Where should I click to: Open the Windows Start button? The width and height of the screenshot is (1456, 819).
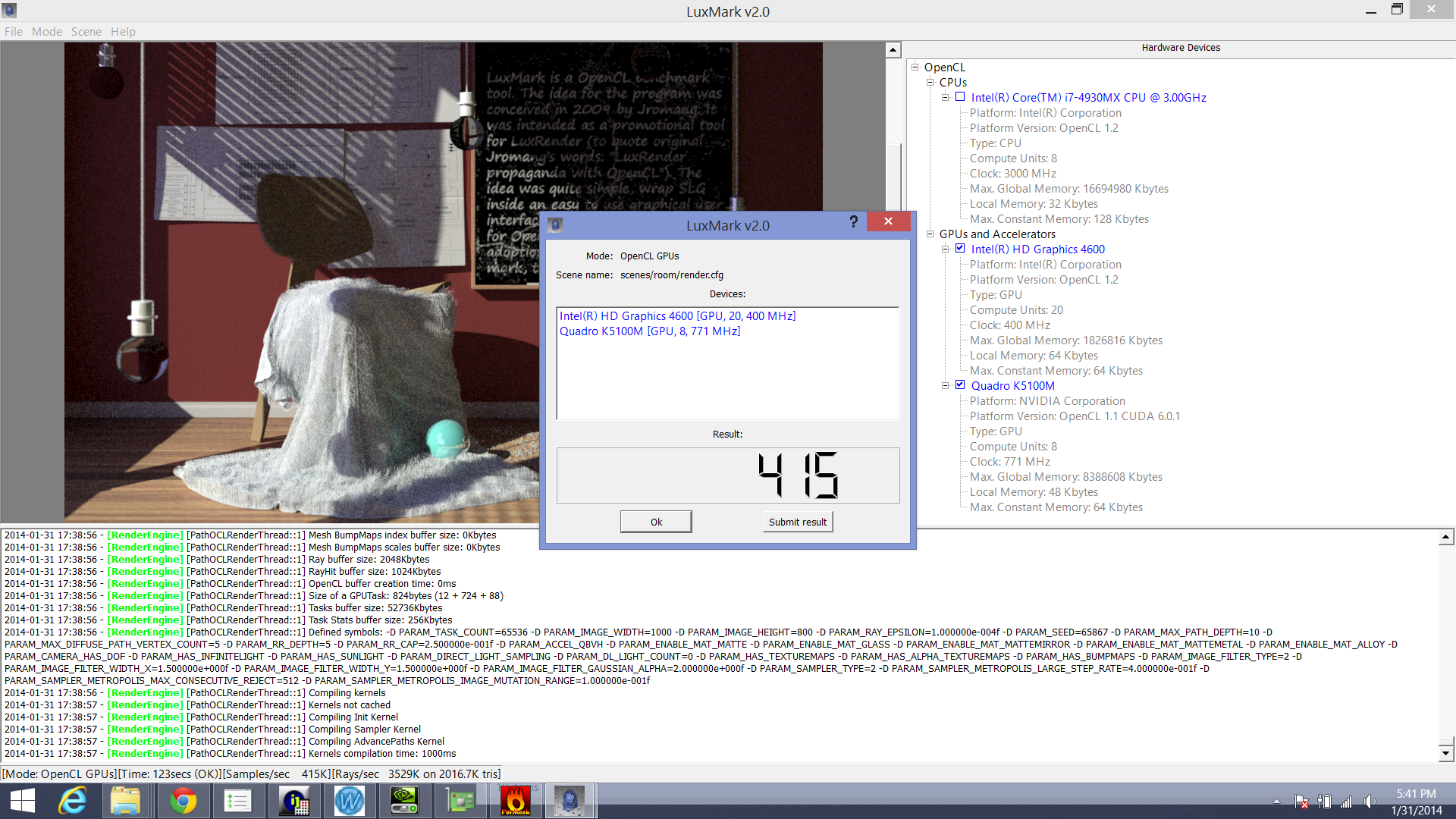coord(23,801)
